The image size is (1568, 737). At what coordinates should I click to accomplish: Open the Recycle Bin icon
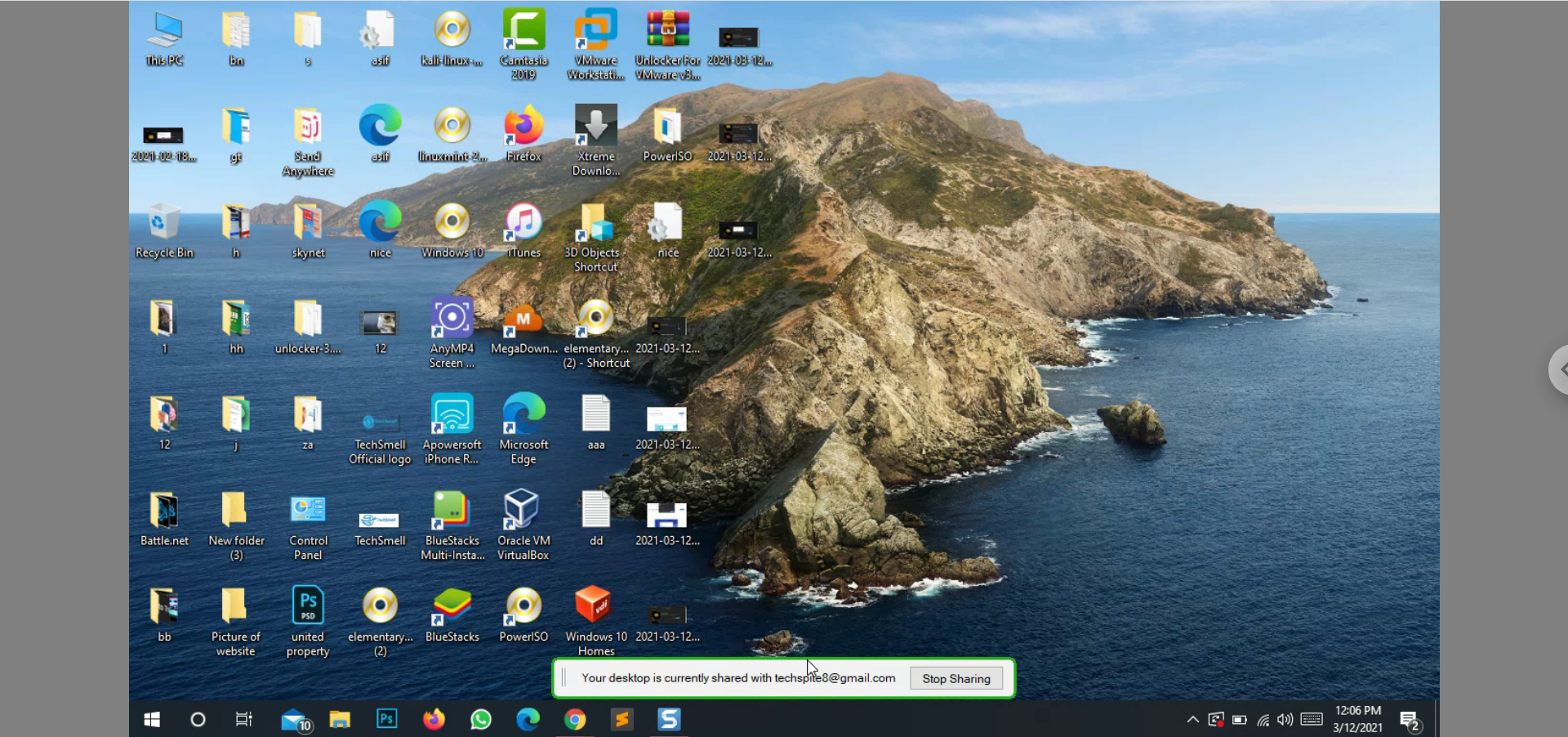click(x=164, y=224)
